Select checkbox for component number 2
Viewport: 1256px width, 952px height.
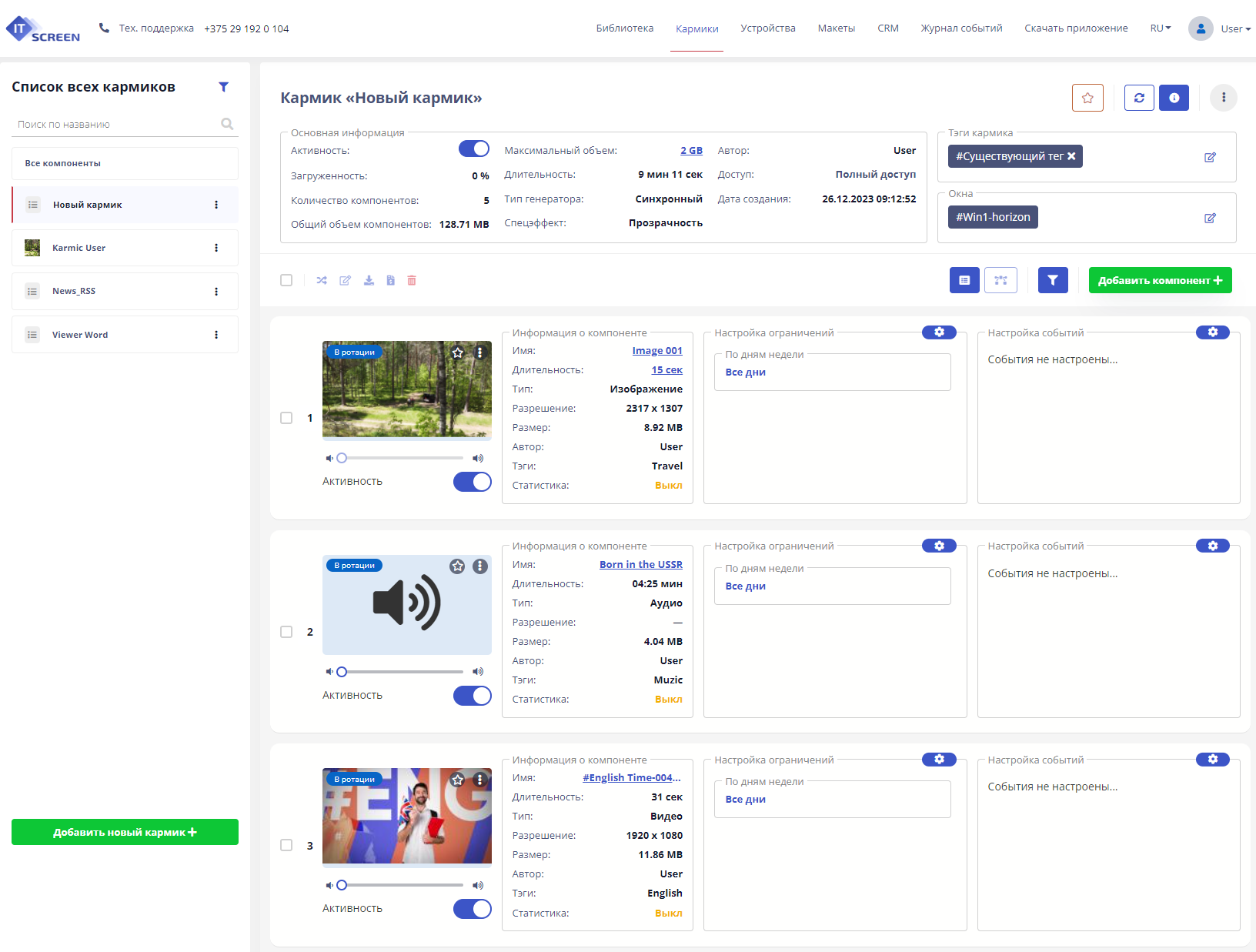coord(286,632)
